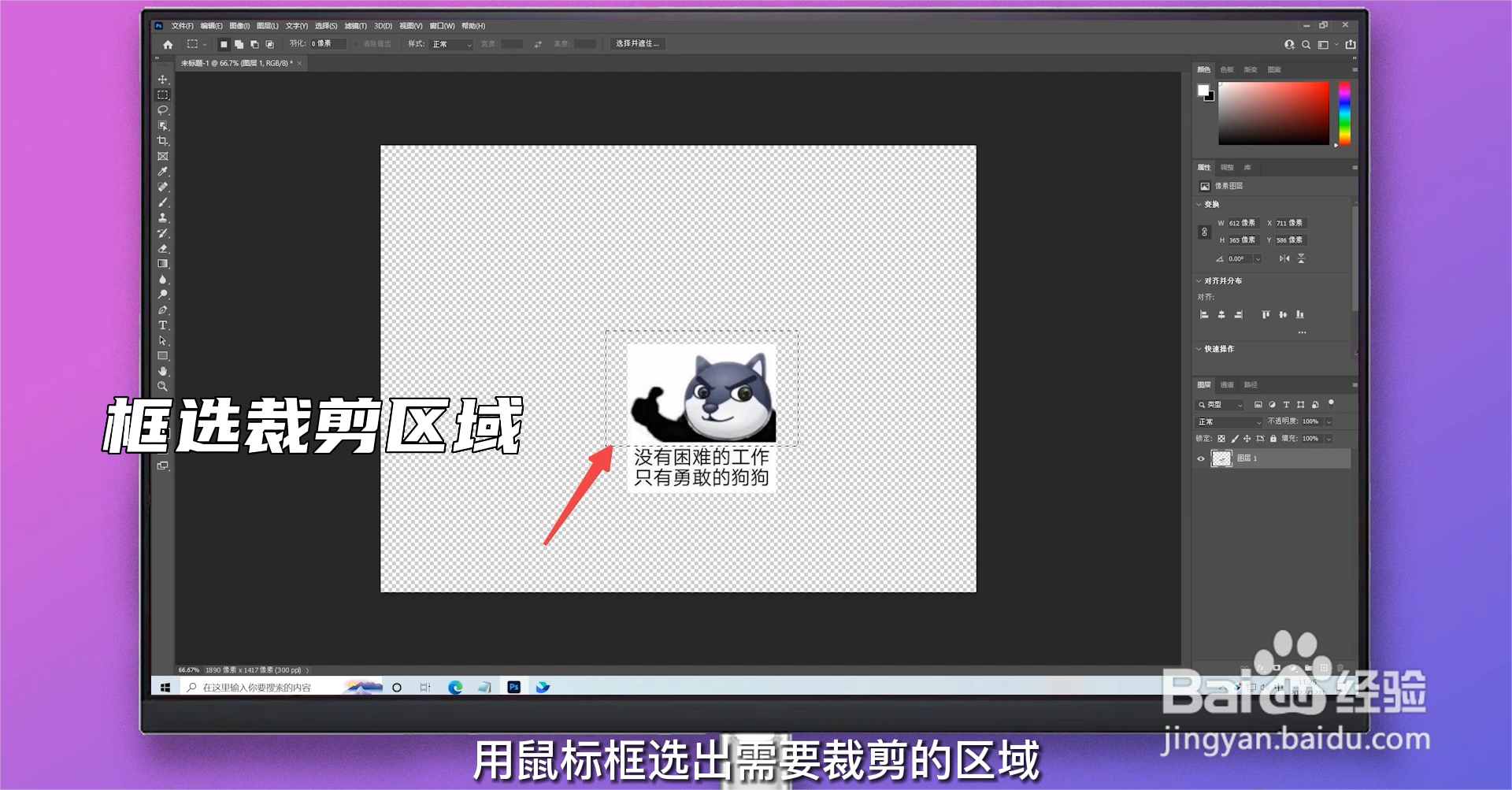Select the Brush tool
This screenshot has height=790, width=1512.
point(163,202)
